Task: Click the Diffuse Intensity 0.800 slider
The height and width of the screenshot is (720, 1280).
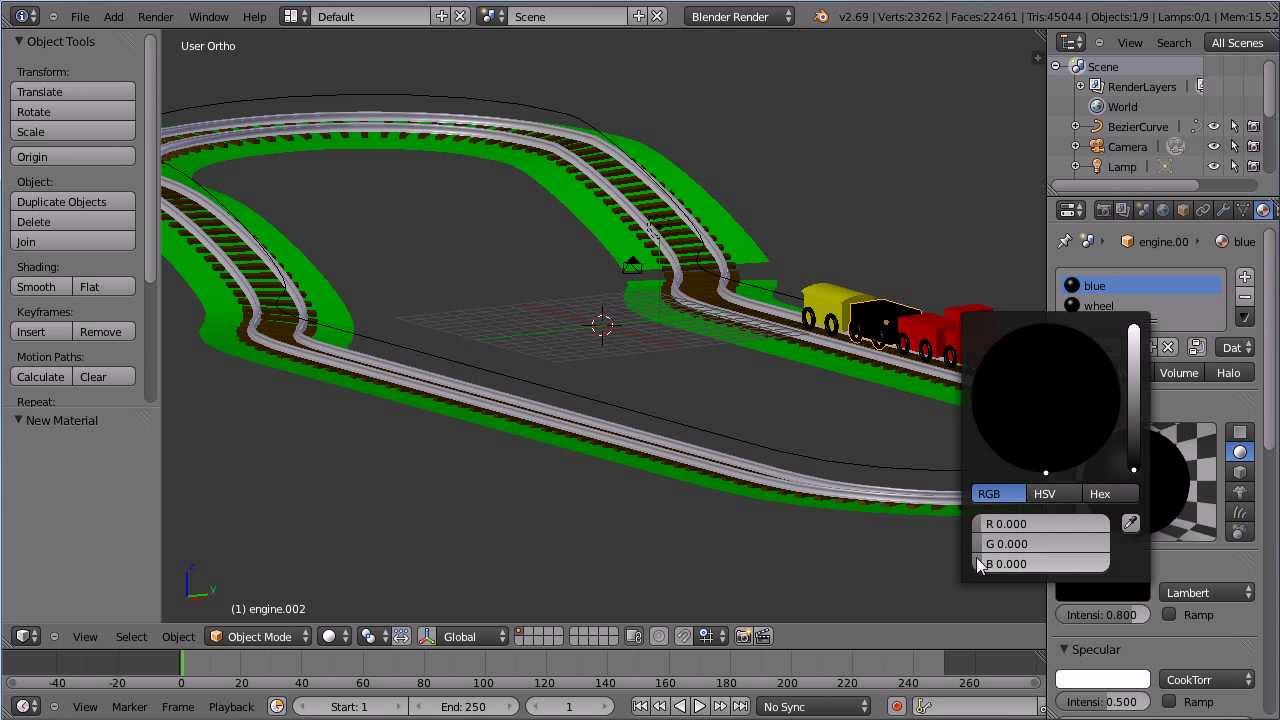Action: [x=1103, y=615]
